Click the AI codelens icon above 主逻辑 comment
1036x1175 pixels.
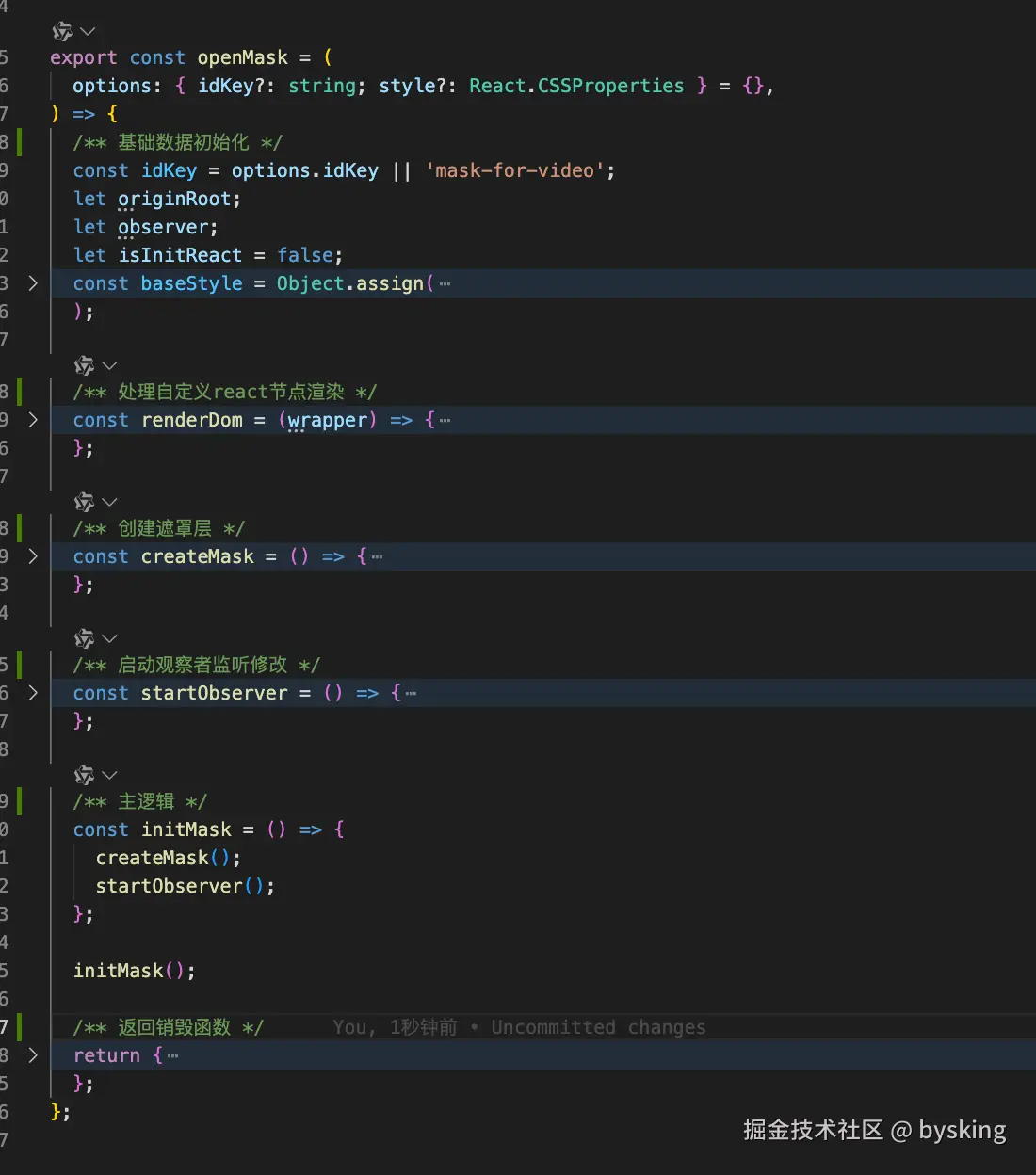pyautogui.click(x=85, y=775)
